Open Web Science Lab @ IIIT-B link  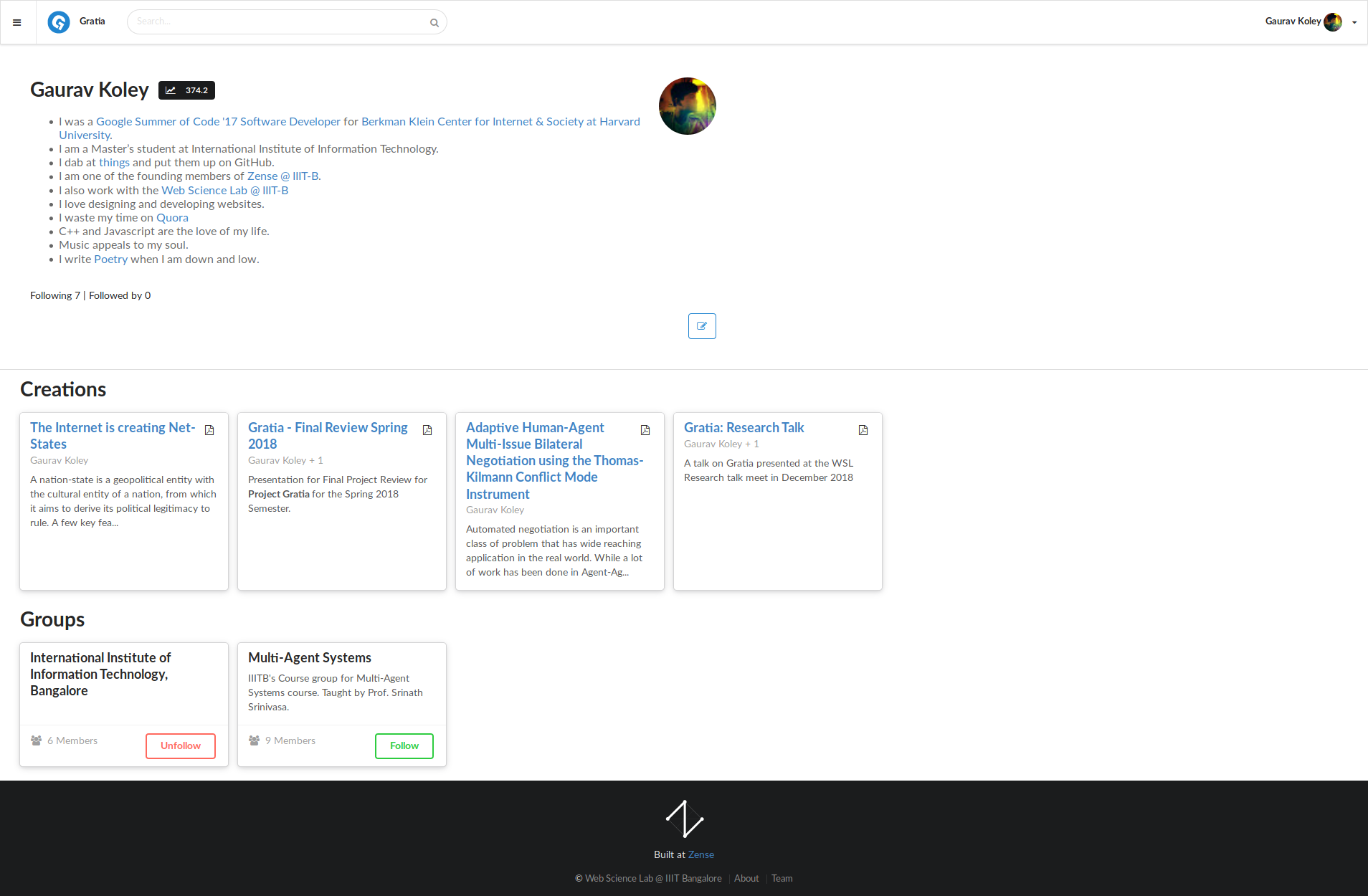(x=224, y=191)
